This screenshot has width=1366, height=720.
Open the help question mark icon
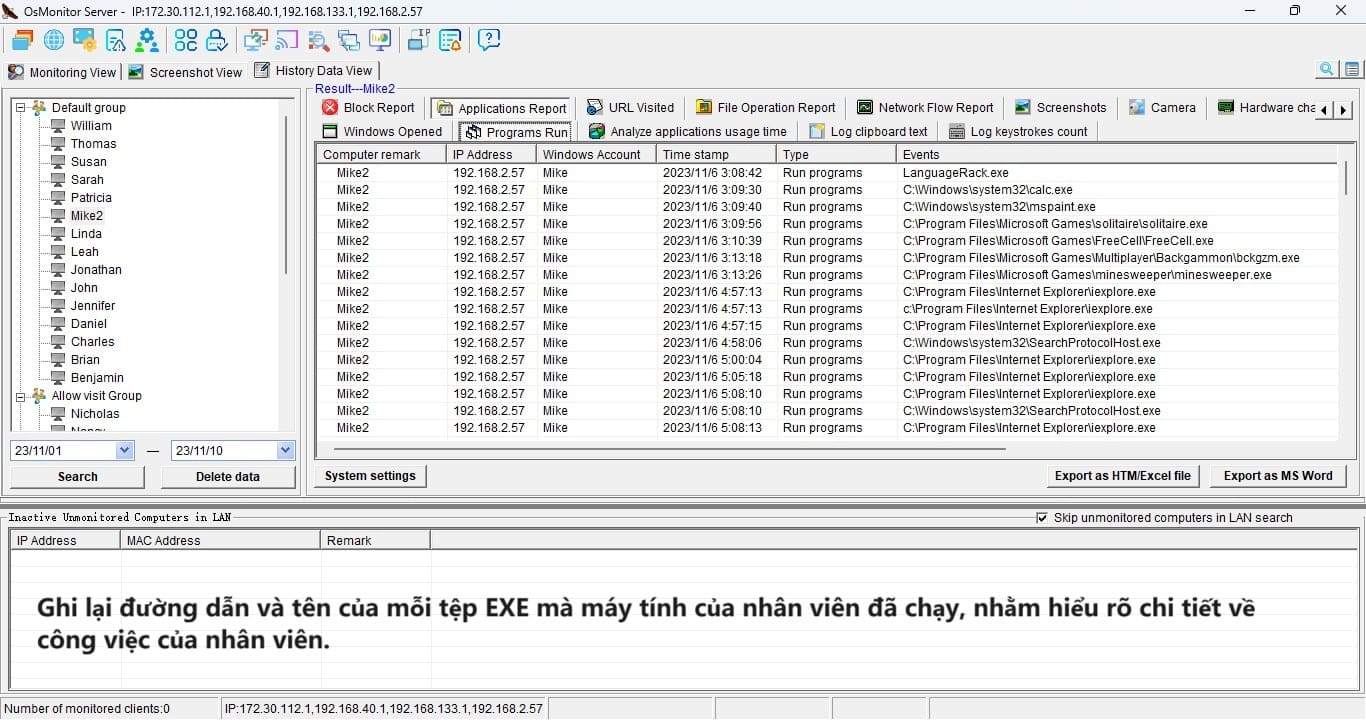click(x=489, y=40)
